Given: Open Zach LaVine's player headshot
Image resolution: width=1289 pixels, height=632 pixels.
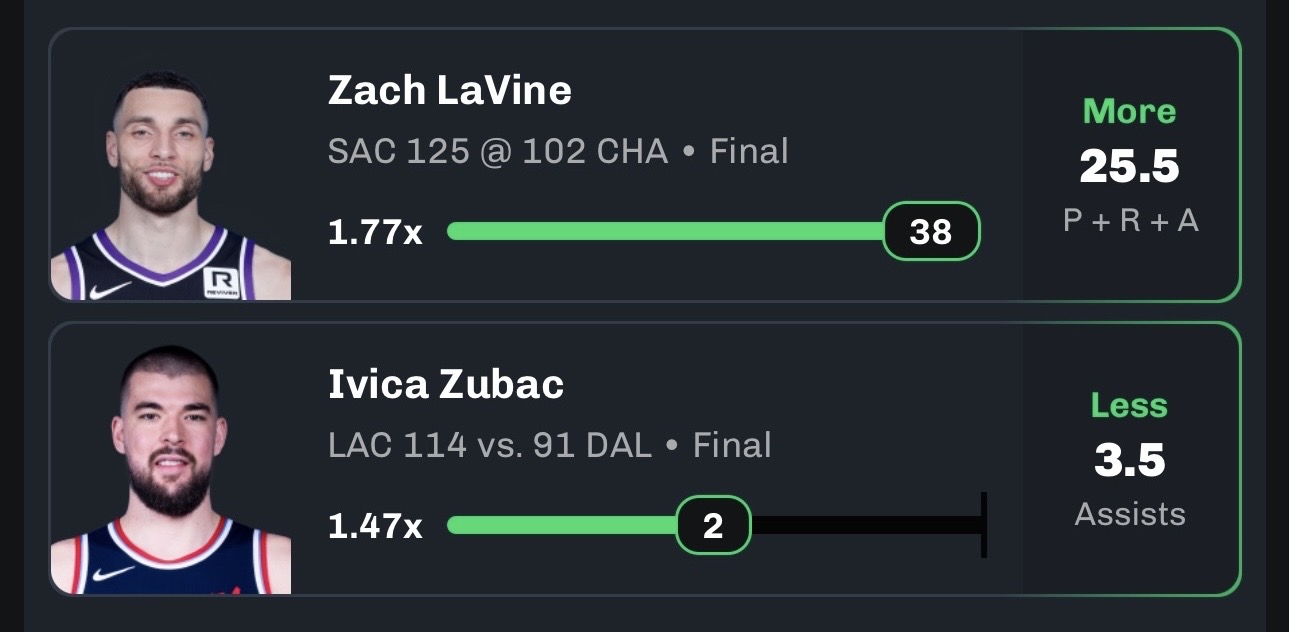Looking at the screenshot, I should tap(171, 186).
